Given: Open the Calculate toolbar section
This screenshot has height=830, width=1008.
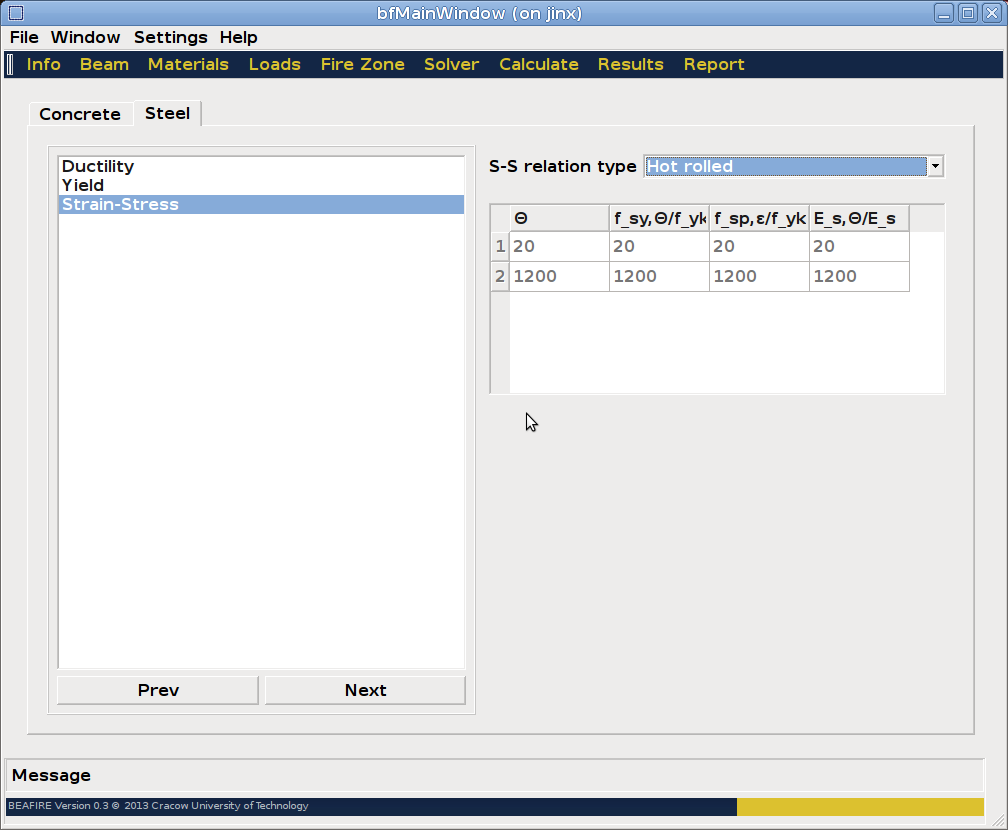Looking at the screenshot, I should click(538, 65).
